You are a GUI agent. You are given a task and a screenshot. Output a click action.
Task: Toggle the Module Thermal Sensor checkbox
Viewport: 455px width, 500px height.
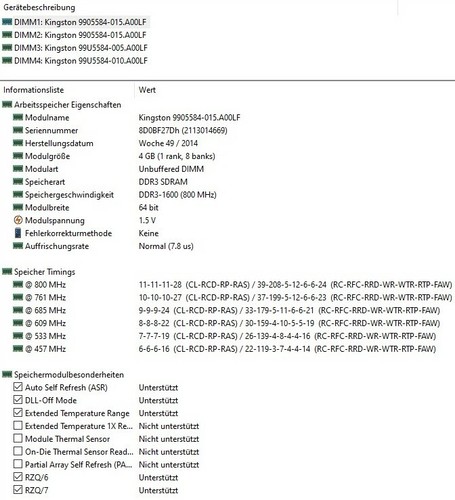pyautogui.click(x=18, y=438)
